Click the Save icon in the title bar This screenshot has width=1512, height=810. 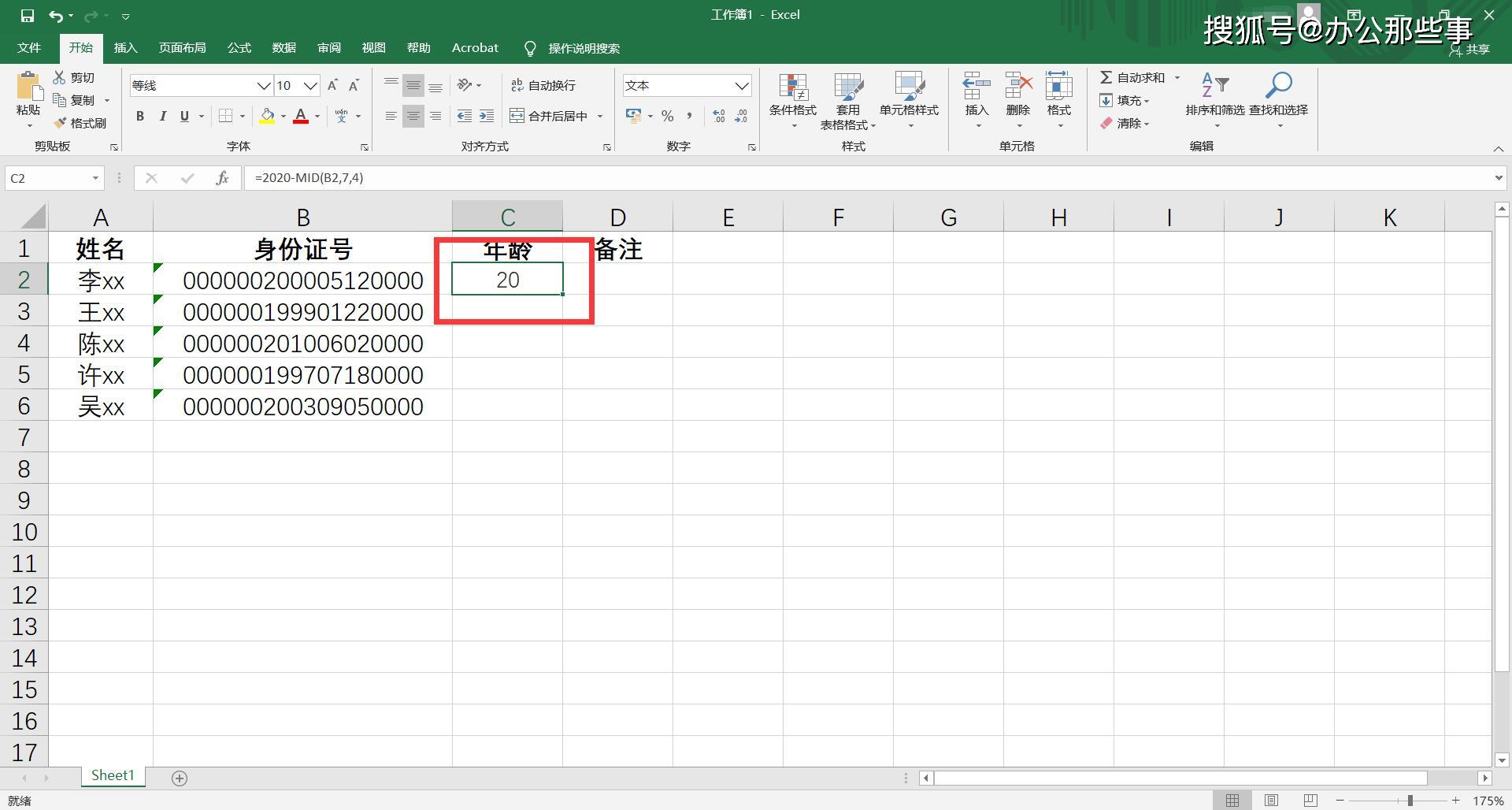(x=28, y=15)
